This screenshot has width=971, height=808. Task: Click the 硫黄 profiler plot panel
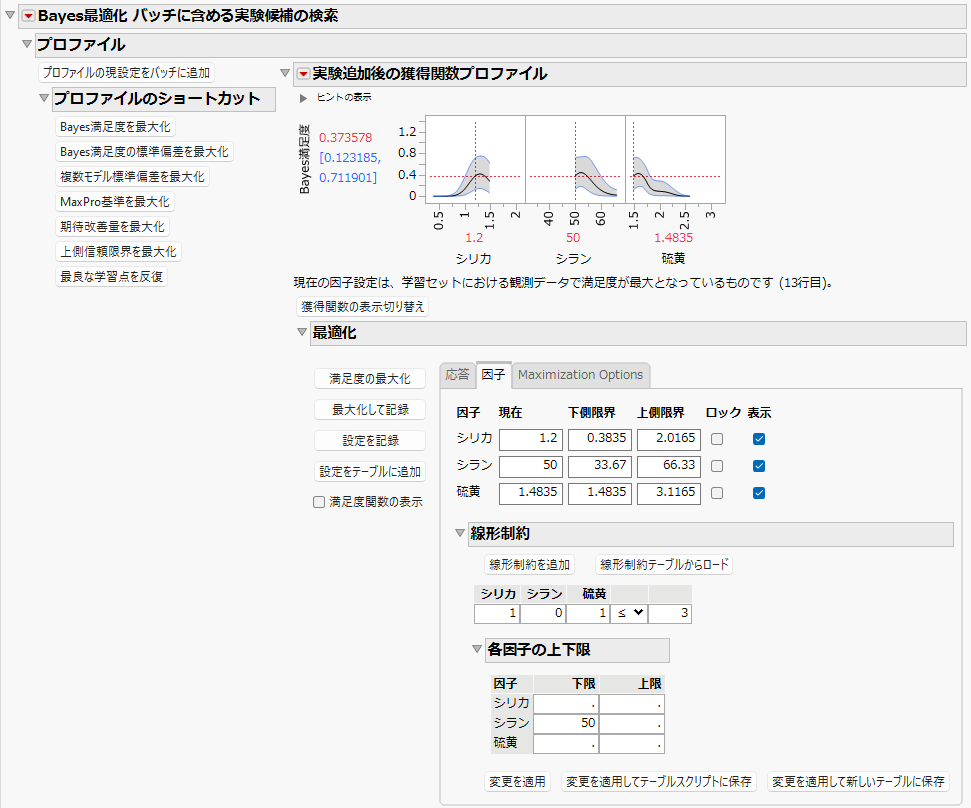click(676, 160)
